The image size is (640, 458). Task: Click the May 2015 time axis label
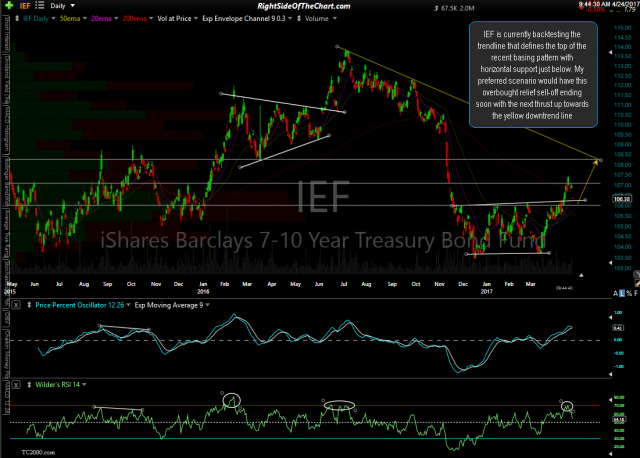pos(11,287)
